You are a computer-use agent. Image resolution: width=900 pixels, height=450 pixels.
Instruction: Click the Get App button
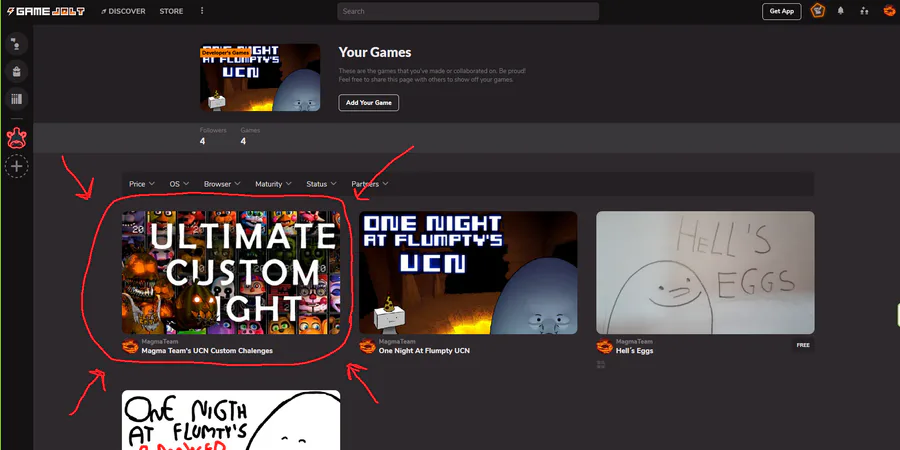[x=781, y=11]
